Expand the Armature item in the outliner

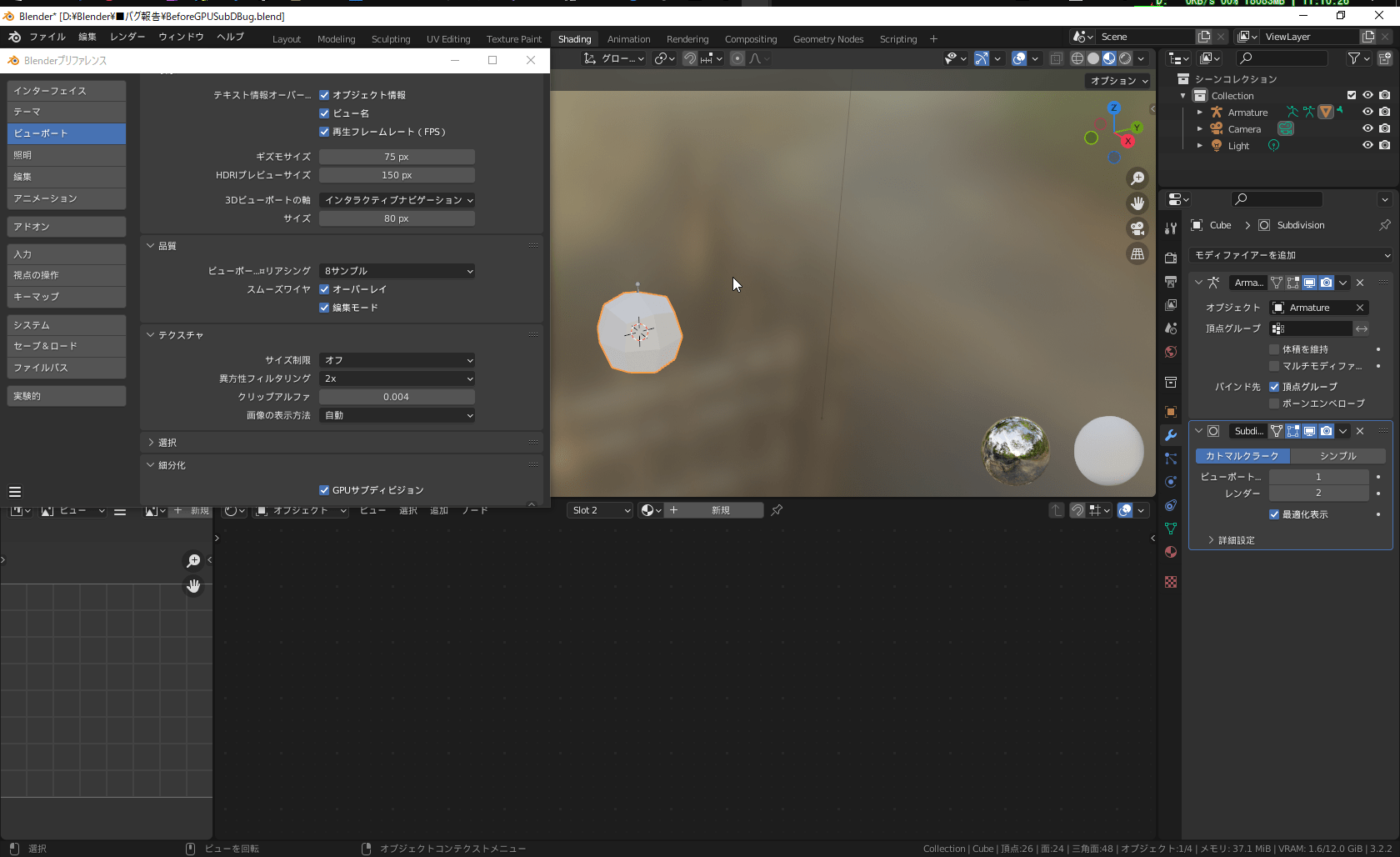tap(1200, 112)
